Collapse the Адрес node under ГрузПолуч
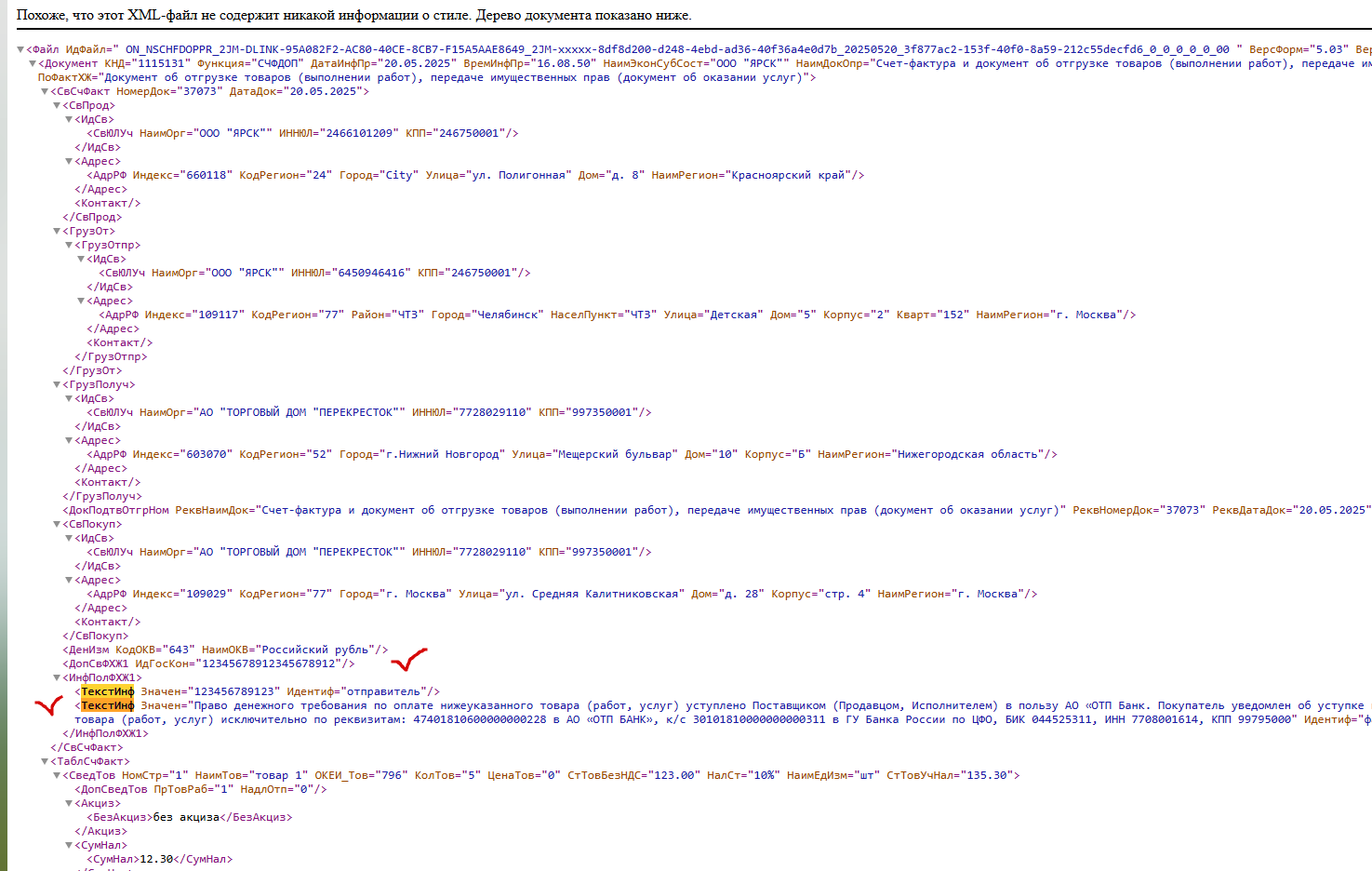 point(69,440)
